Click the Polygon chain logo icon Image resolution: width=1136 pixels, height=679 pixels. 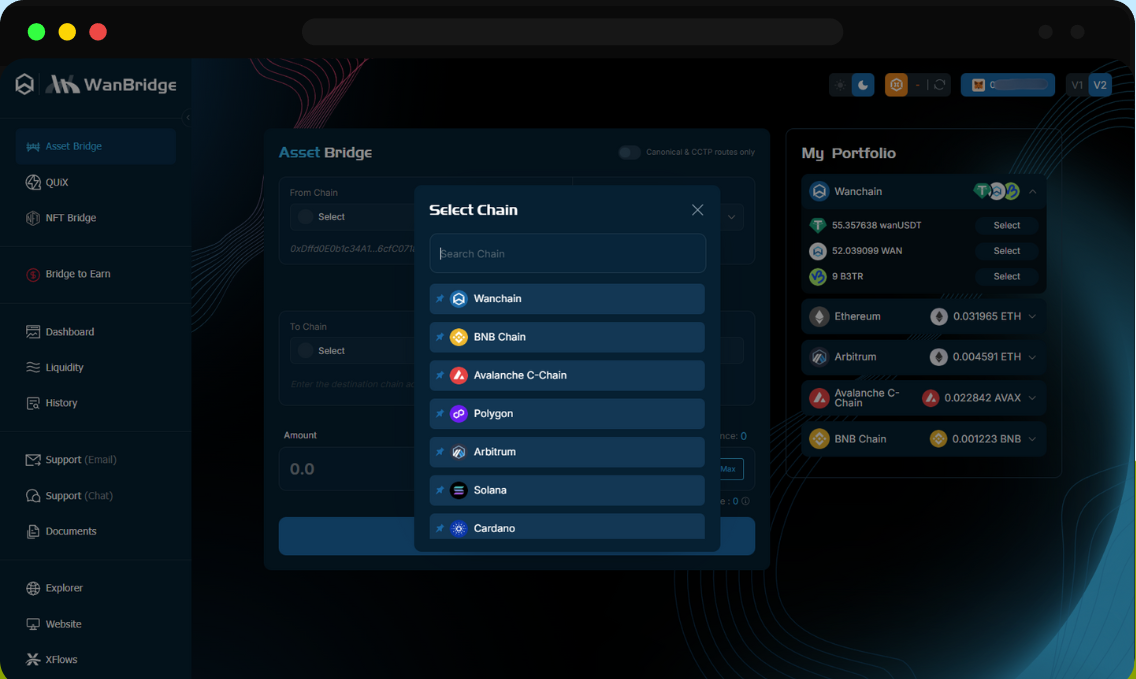(x=459, y=414)
